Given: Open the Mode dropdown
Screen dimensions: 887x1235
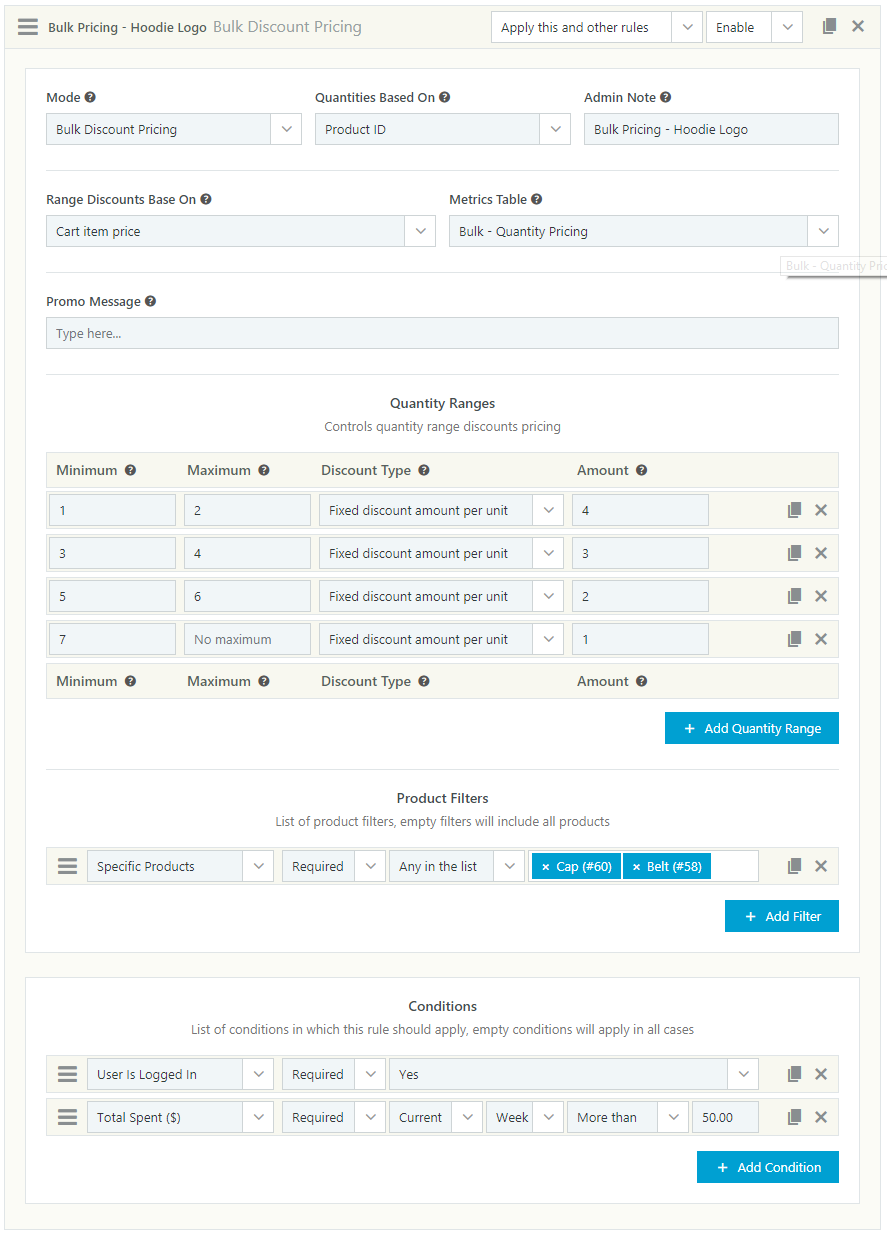Looking at the screenshot, I should pyautogui.click(x=285, y=129).
